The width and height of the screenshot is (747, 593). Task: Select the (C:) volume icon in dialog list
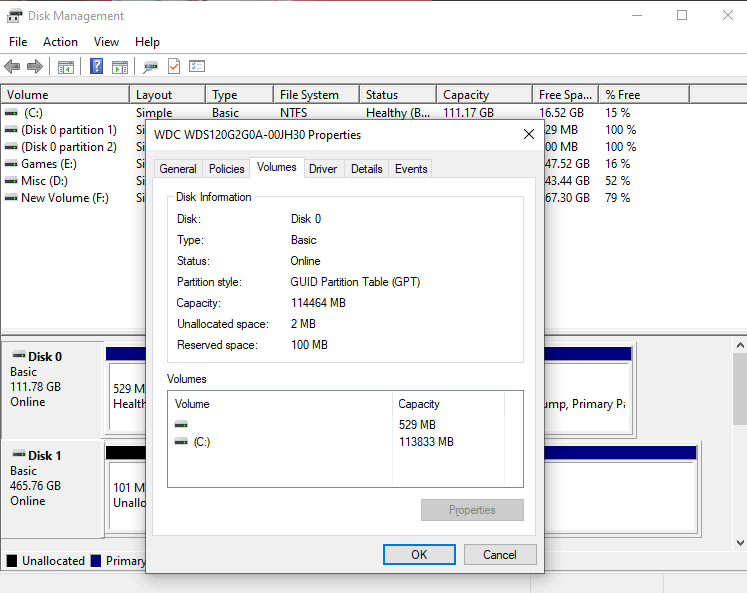[x=181, y=442]
